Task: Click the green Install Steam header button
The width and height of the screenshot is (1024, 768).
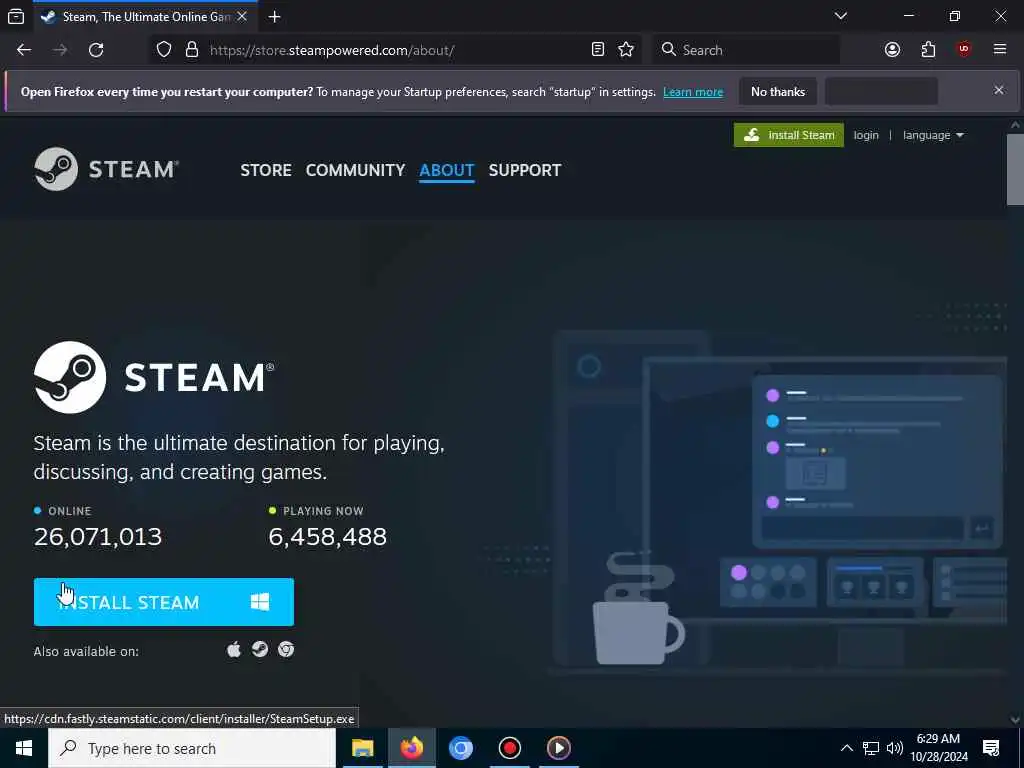Action: pos(789,135)
